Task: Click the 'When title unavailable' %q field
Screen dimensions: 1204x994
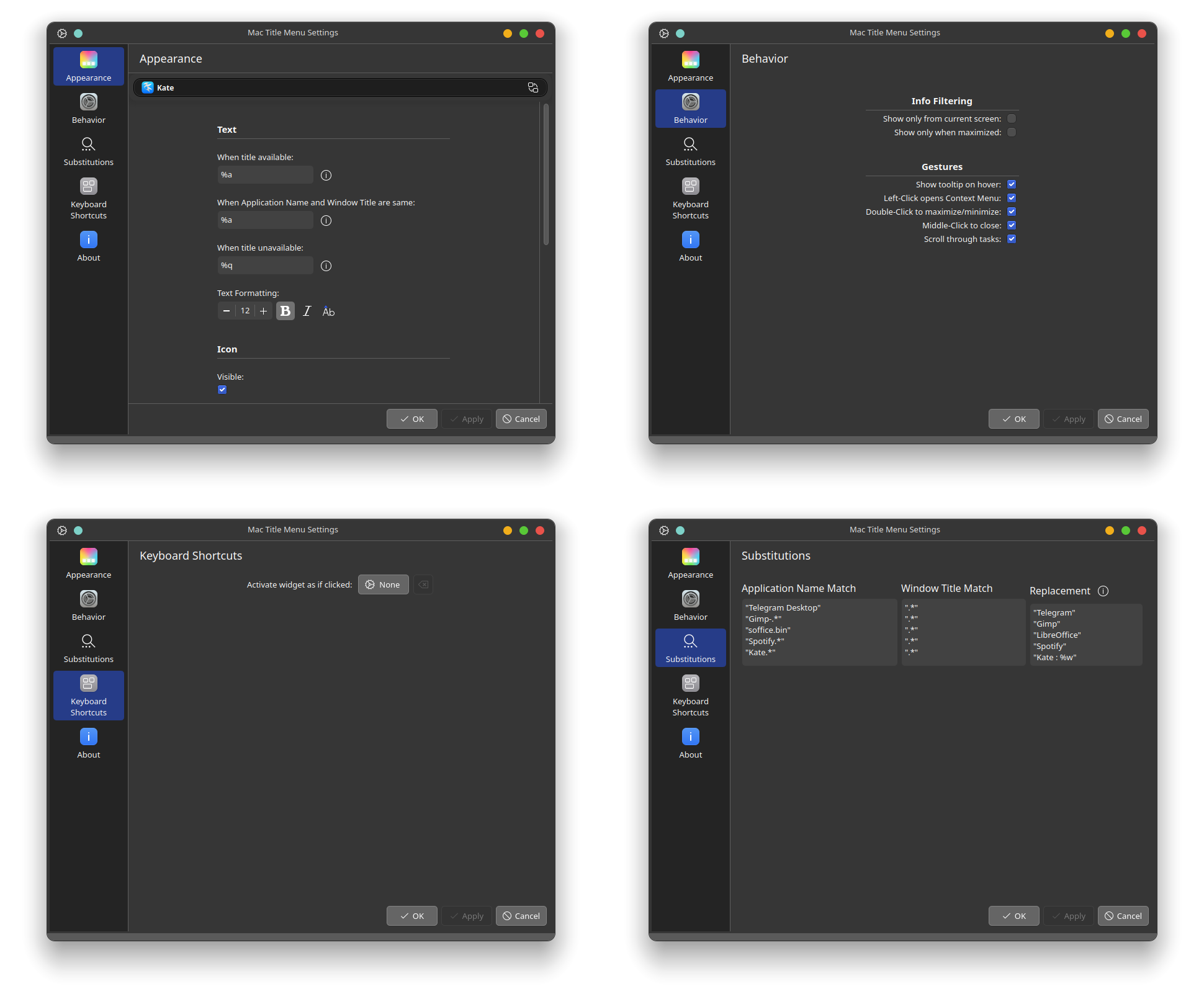Action: tap(265, 266)
